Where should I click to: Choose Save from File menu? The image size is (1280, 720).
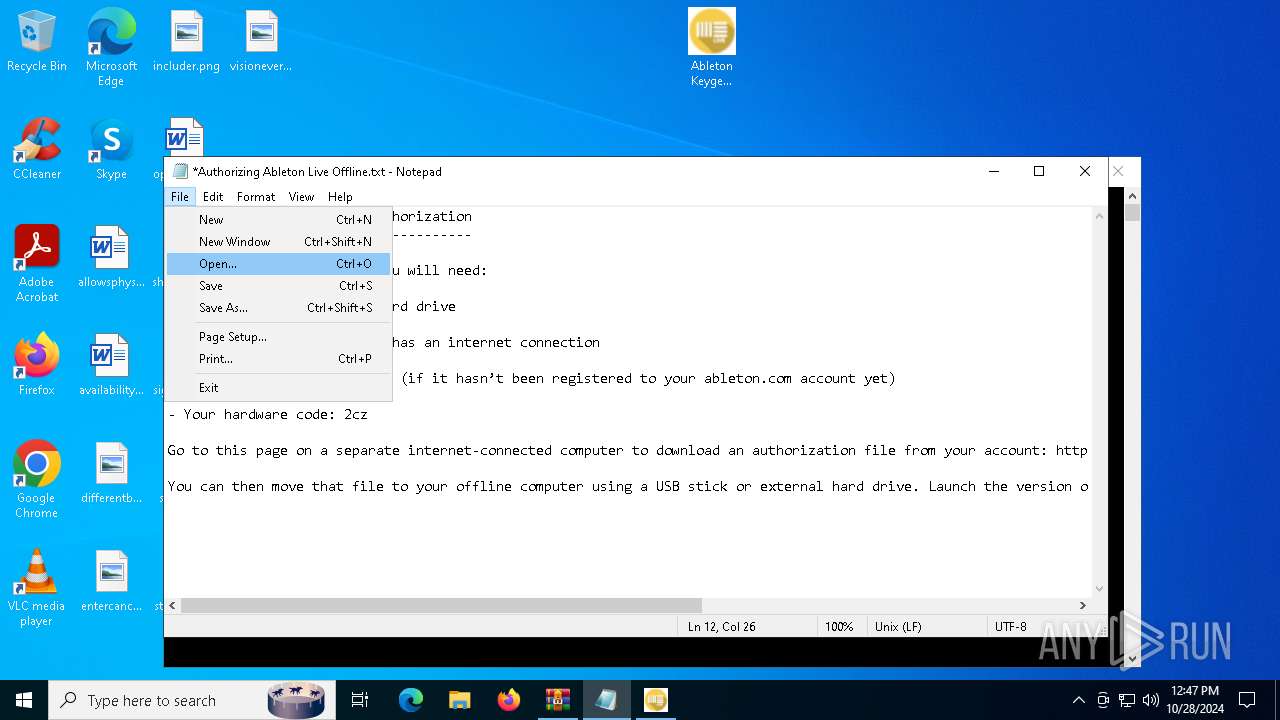(278, 286)
